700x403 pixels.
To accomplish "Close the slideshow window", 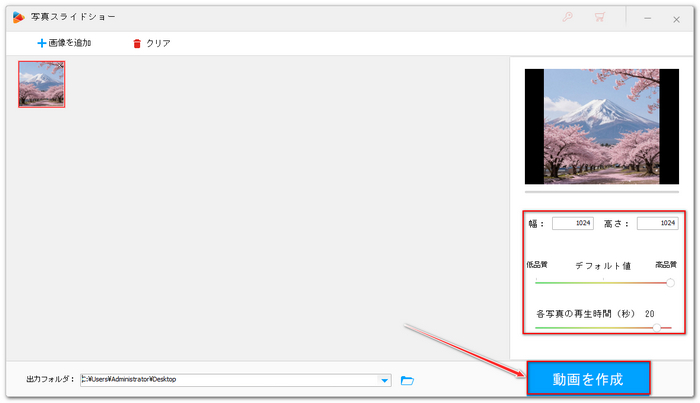I will pyautogui.click(x=676, y=19).
